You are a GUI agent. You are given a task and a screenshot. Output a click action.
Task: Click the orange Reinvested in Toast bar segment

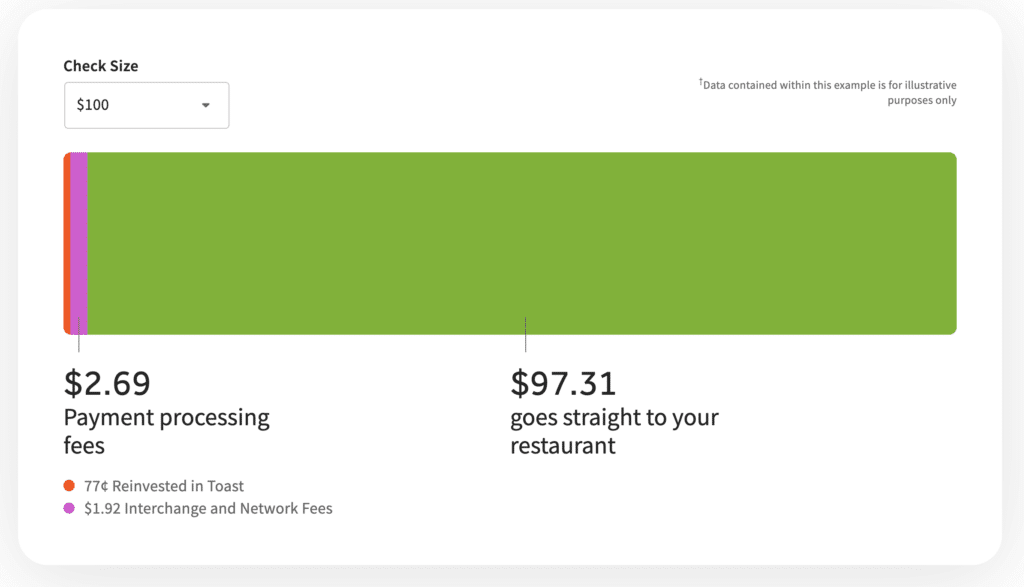pyautogui.click(x=67, y=243)
